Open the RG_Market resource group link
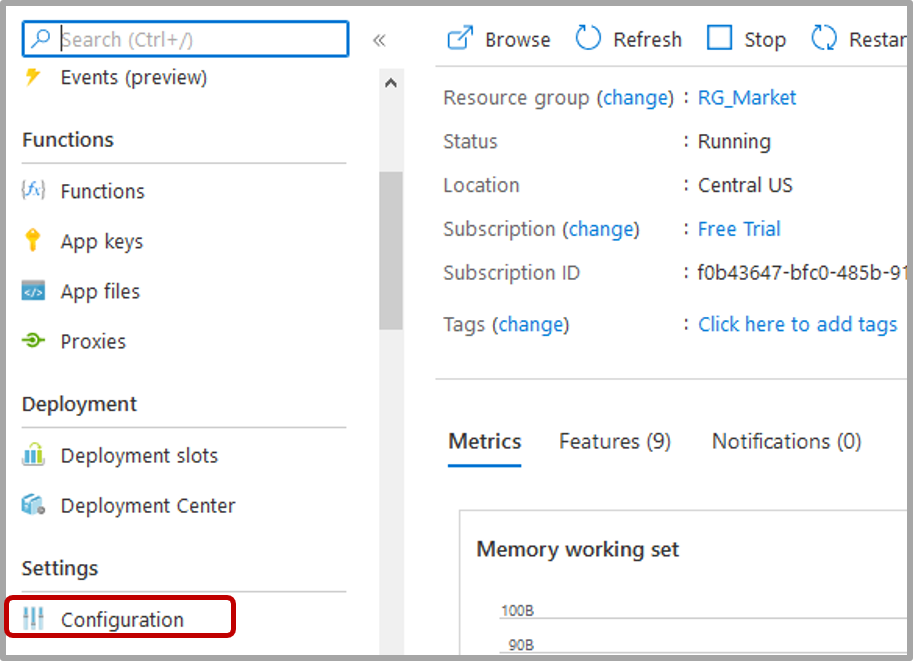The height and width of the screenshot is (661, 913). (x=747, y=97)
